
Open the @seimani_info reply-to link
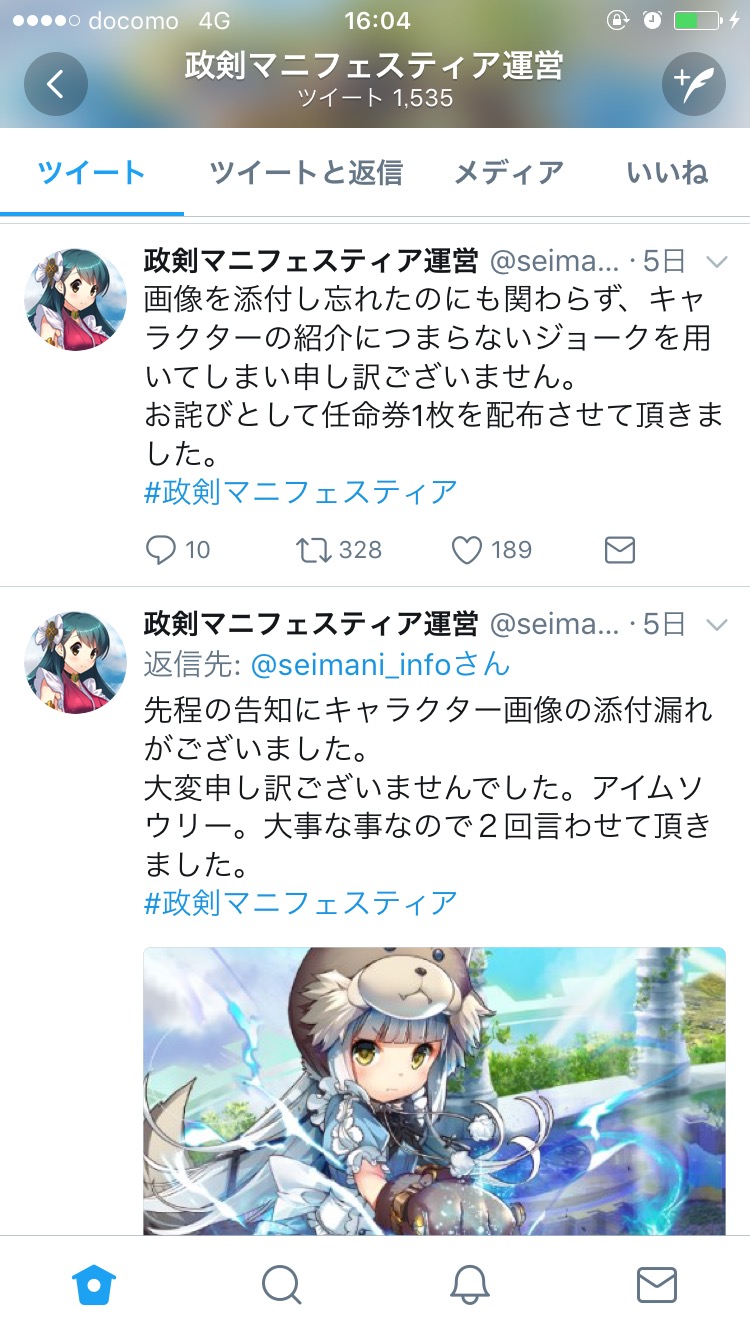pyautogui.click(x=380, y=663)
